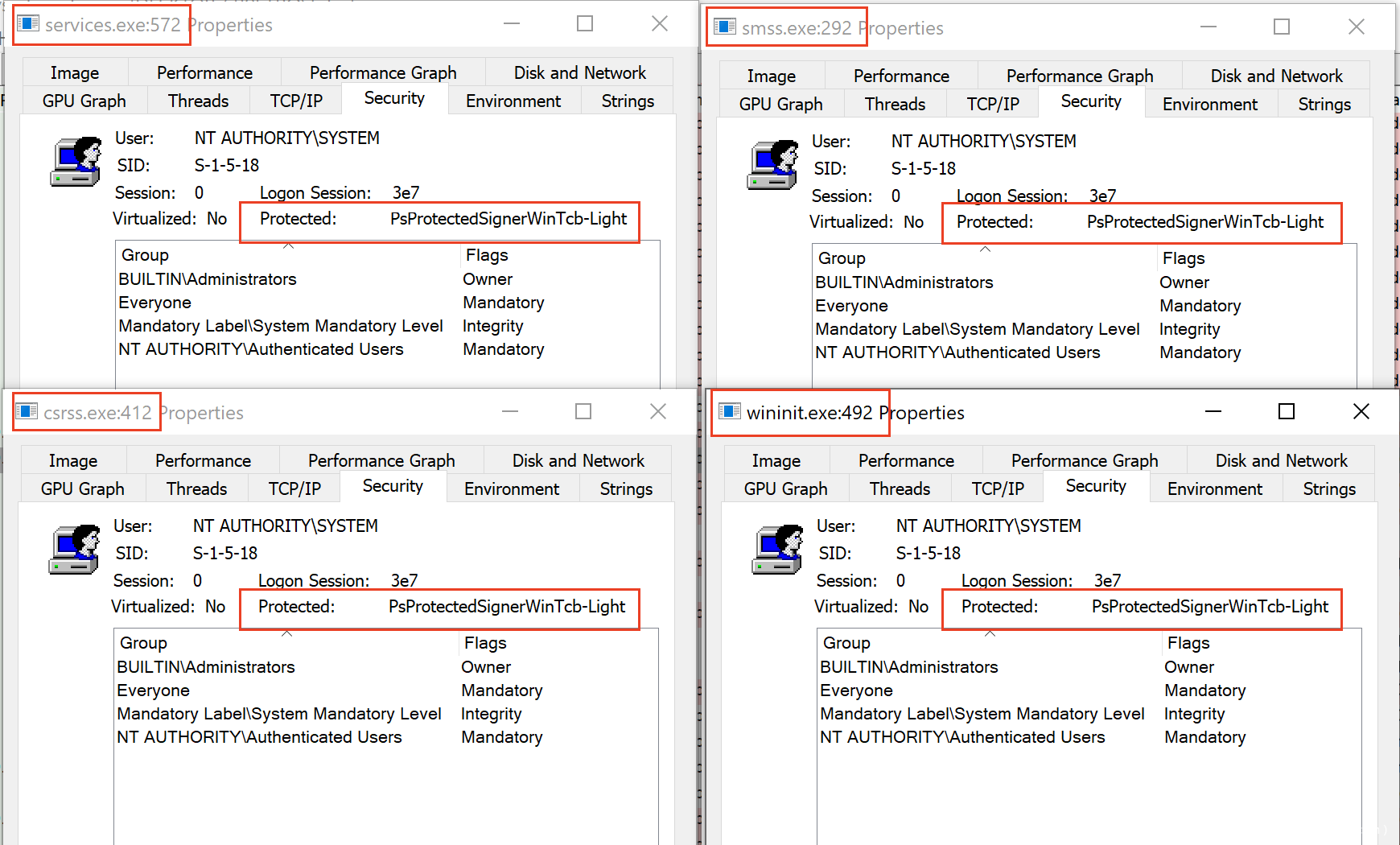Image resolution: width=1400 pixels, height=845 pixels.
Task: Show the Threads tab in smss.exe window
Action: pyautogui.click(x=896, y=104)
